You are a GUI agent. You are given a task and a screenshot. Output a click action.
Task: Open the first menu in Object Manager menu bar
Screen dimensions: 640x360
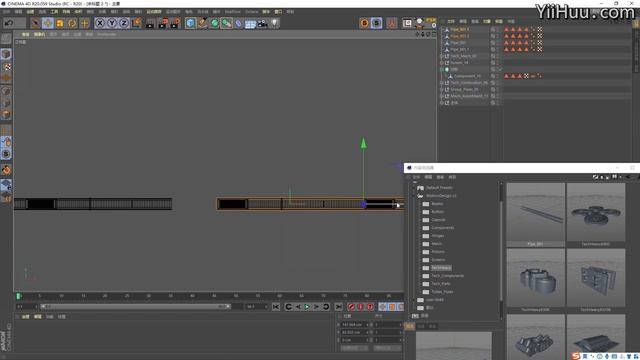451,21
